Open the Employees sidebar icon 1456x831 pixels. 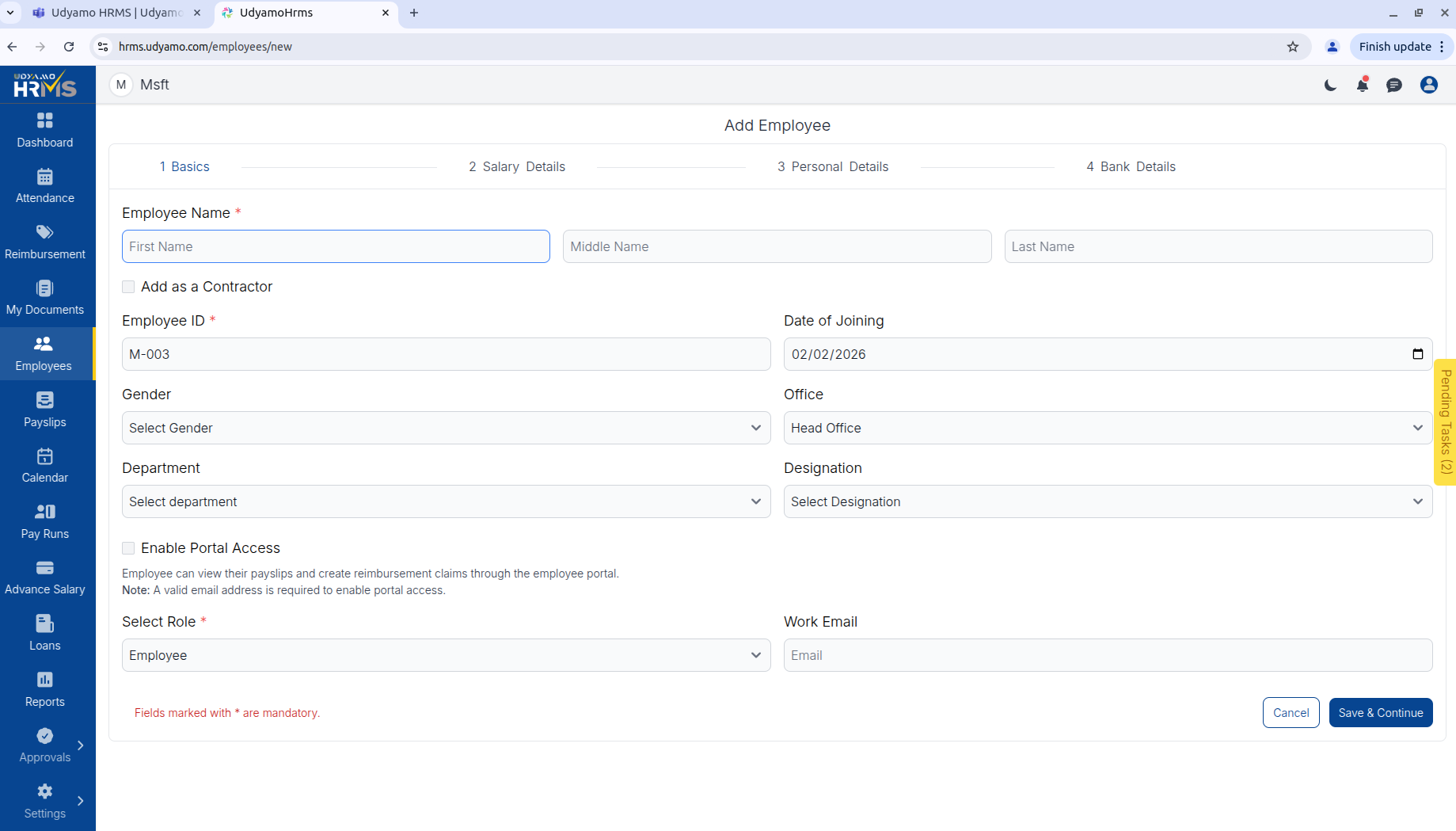44,344
